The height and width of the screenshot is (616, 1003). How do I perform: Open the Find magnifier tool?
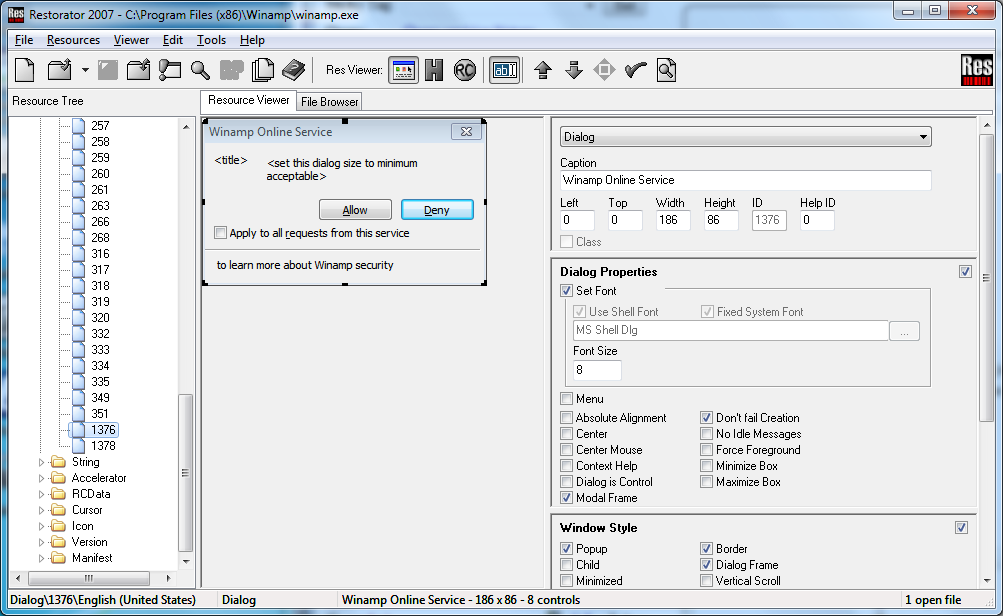coord(200,70)
